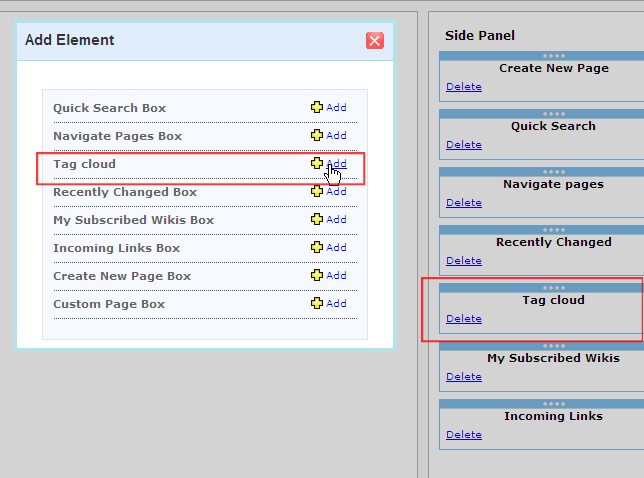Click the drag handle bar above Incoming Links
644x478 pixels.
click(553, 404)
